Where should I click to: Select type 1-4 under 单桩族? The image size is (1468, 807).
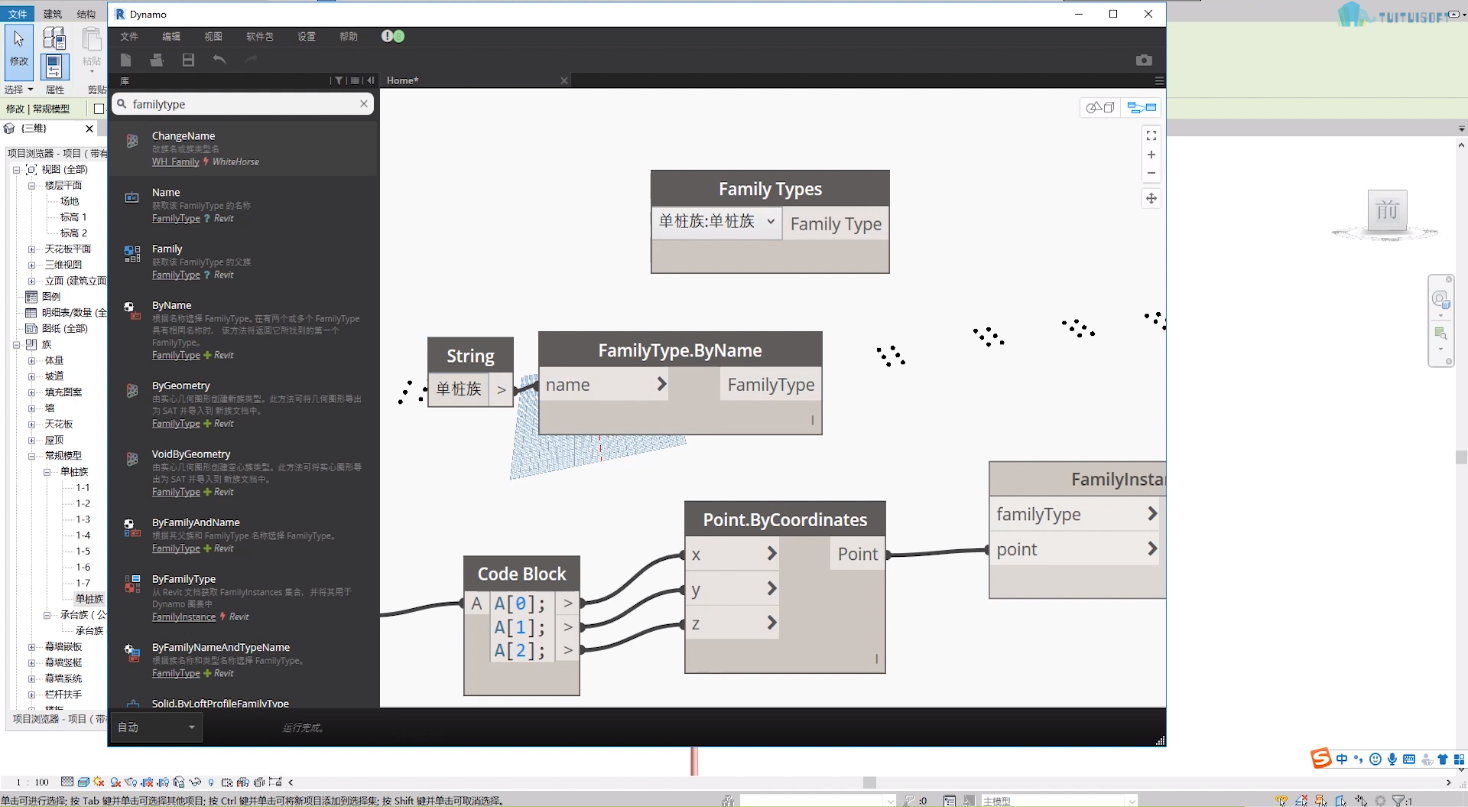point(83,535)
